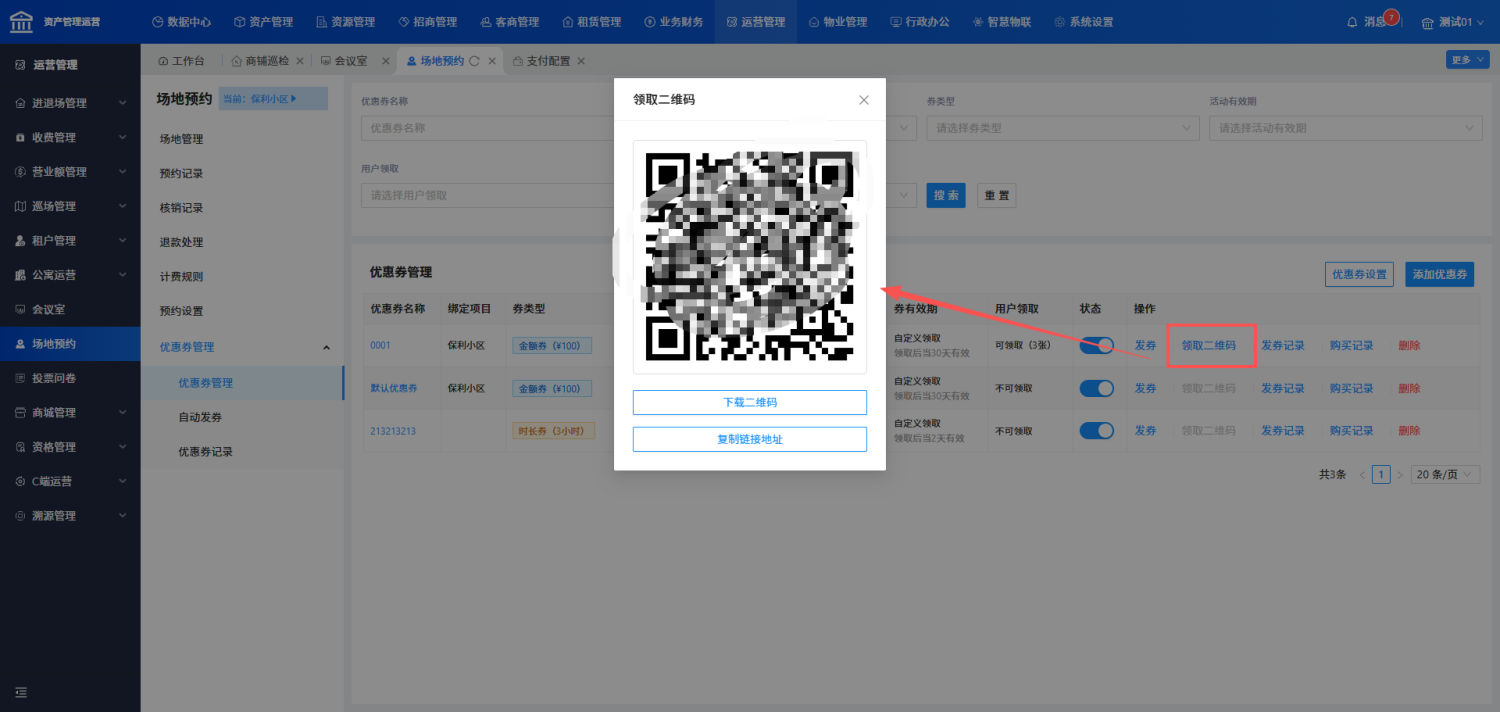Image resolution: width=1500 pixels, height=712 pixels.
Task: Click the 资源管理 icon in the top navigation
Action: coord(321,22)
